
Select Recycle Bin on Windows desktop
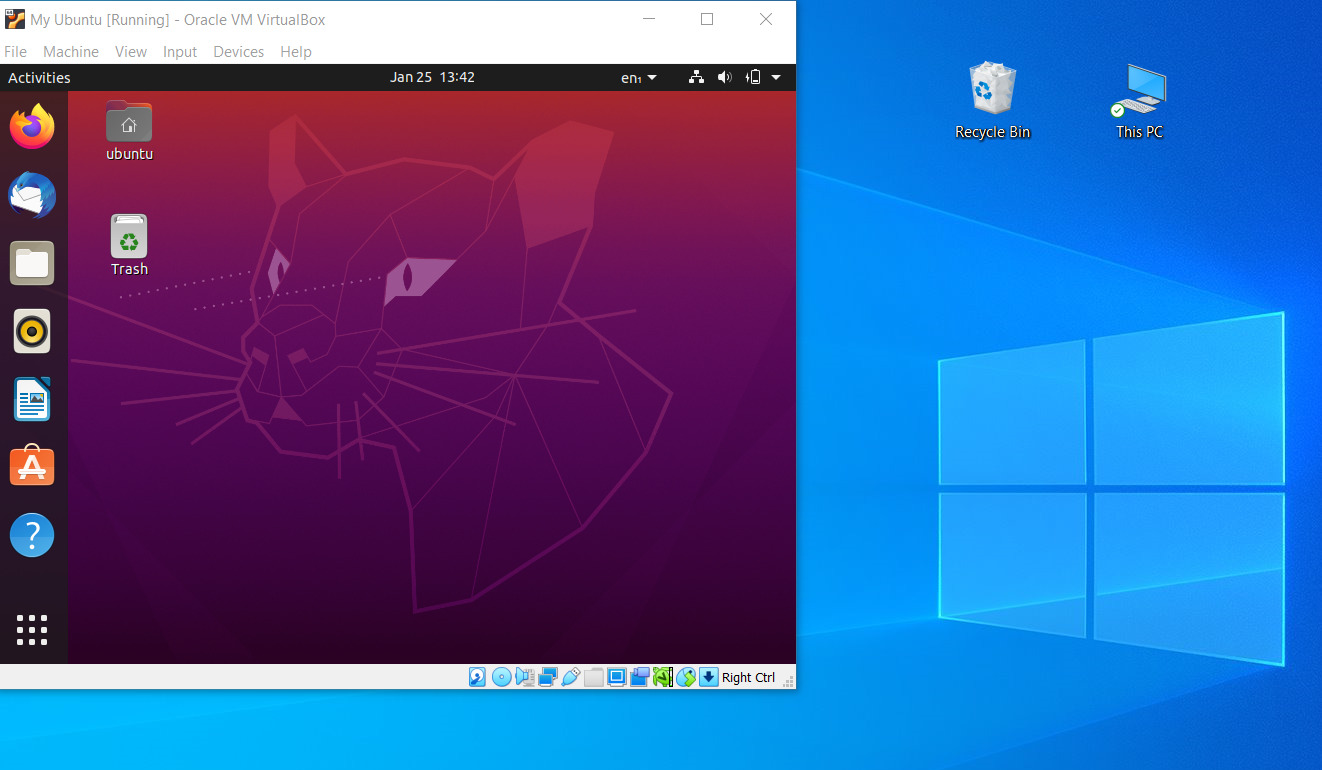pyautogui.click(x=992, y=101)
